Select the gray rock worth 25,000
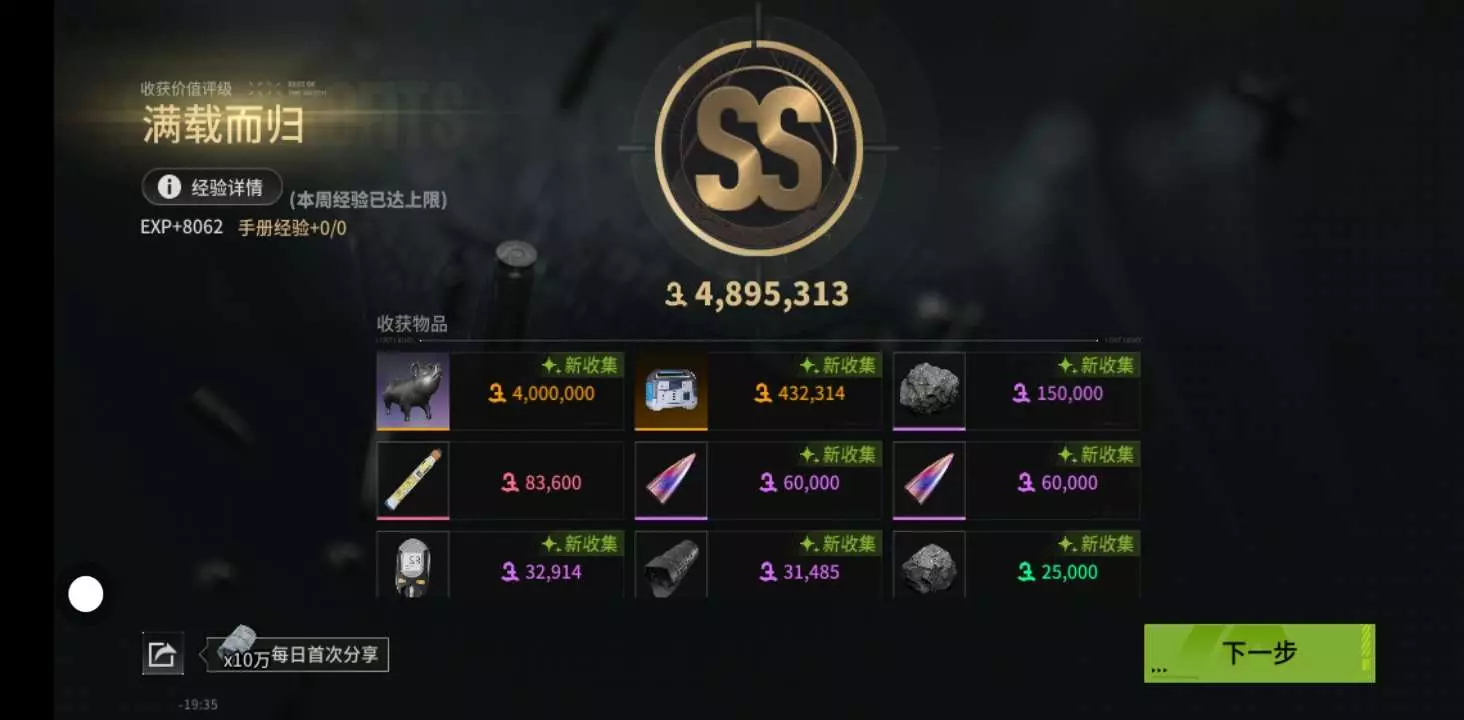 [929, 564]
